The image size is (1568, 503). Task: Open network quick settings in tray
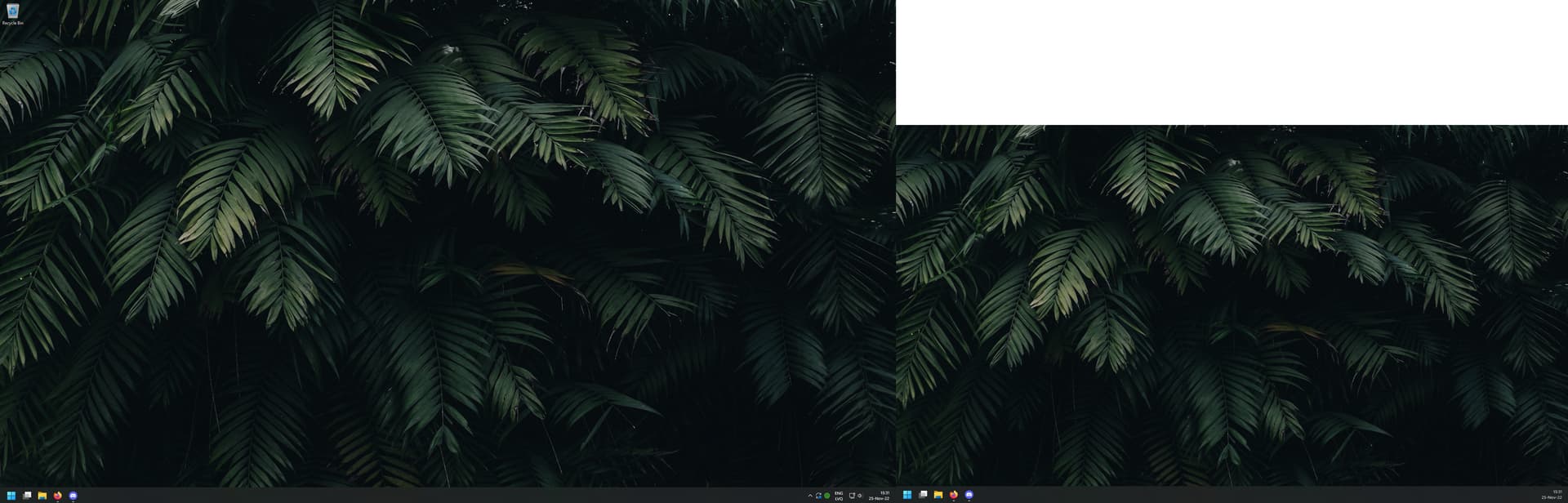852,496
